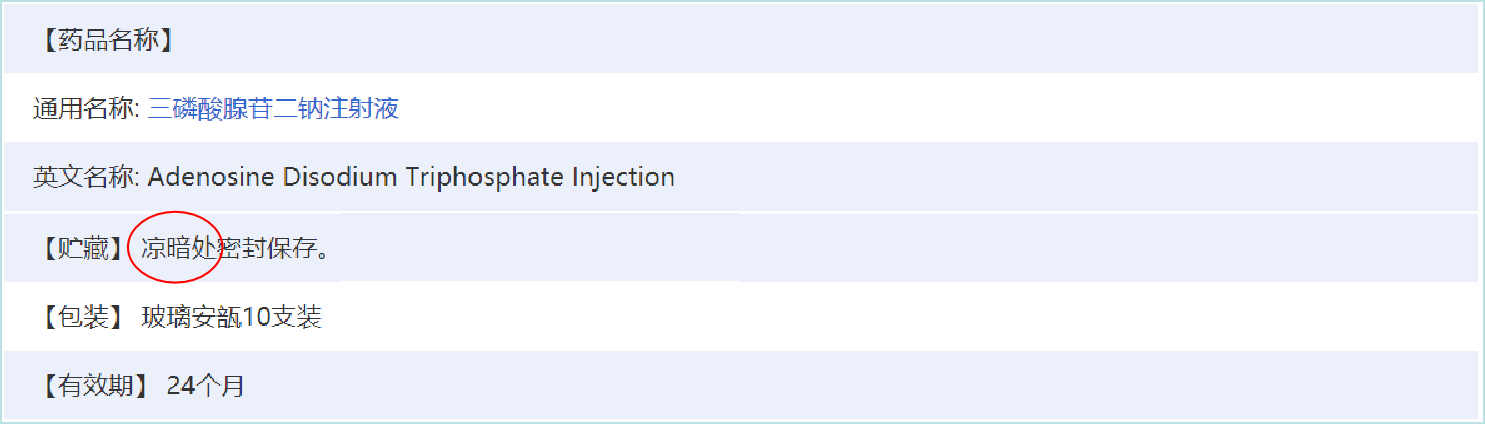Click the 【贮藏】 storage label
Screen dimensions: 1485x424
(x=82, y=249)
